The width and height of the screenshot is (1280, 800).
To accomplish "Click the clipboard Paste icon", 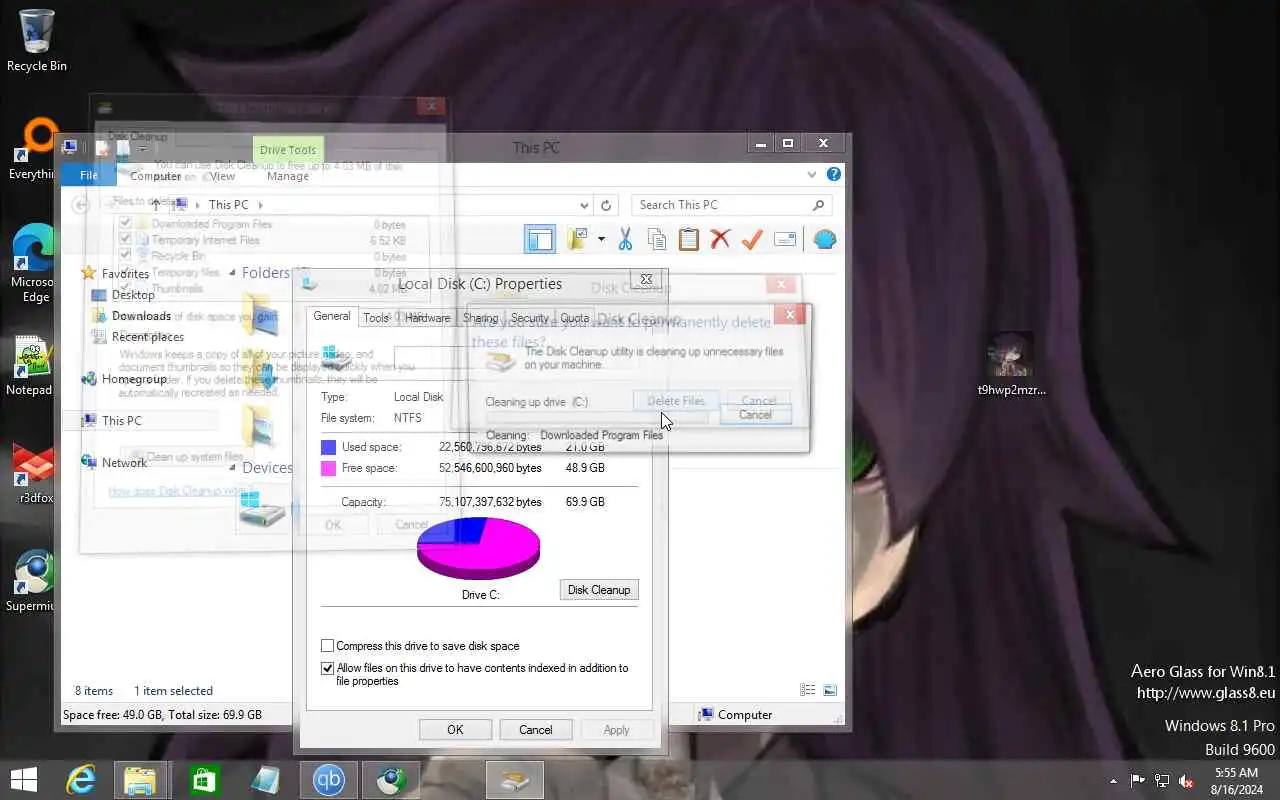I will 689,239.
